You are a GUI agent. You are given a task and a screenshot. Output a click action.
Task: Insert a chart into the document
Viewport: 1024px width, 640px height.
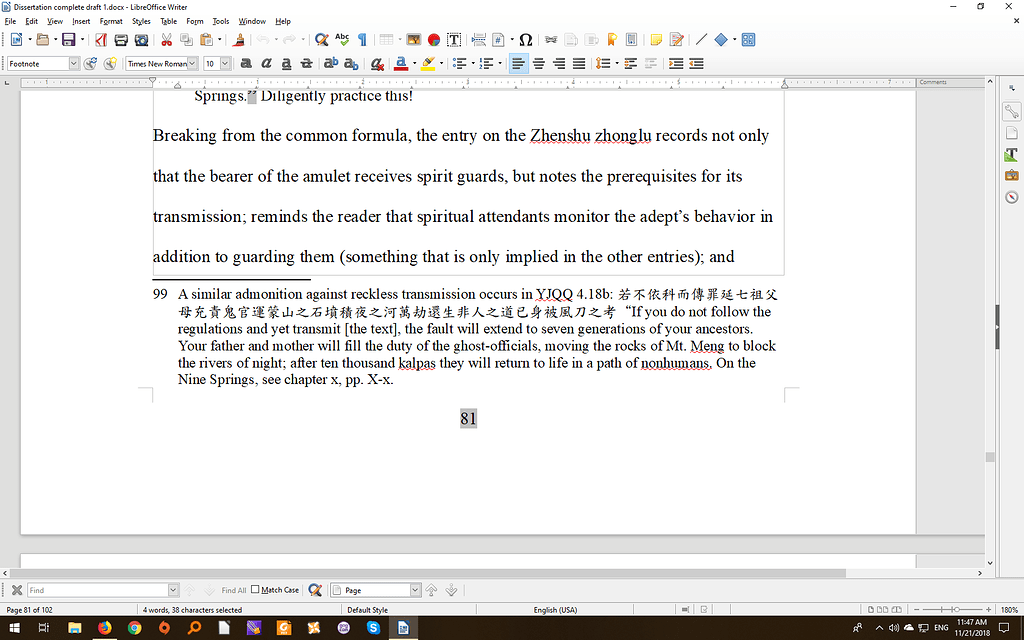(x=433, y=40)
